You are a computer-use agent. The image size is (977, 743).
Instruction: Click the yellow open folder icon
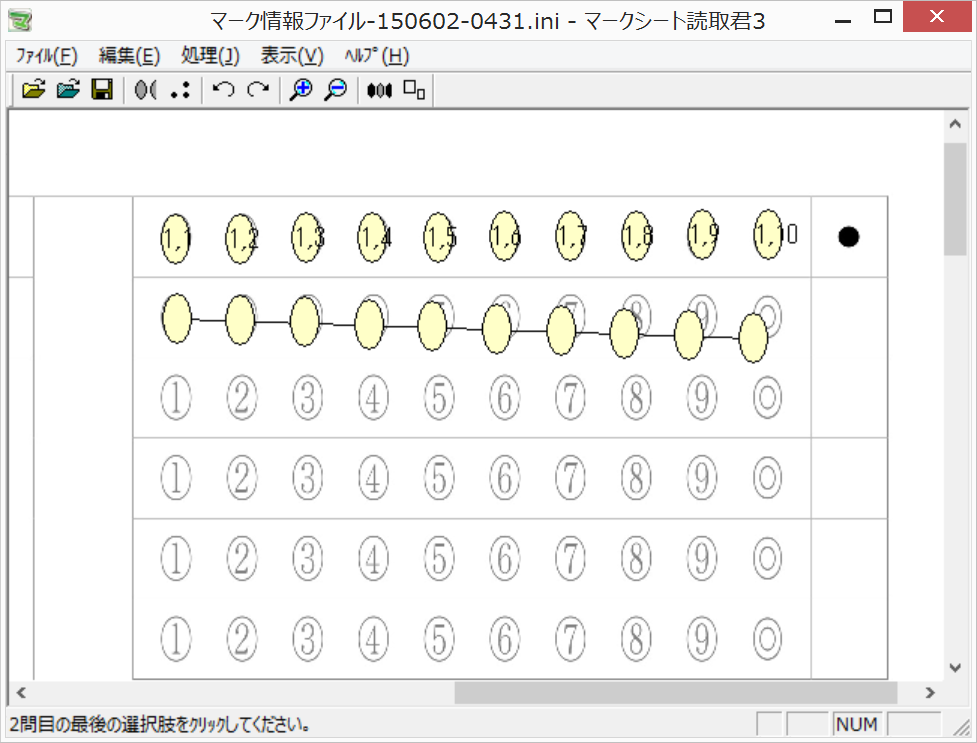tap(34, 90)
